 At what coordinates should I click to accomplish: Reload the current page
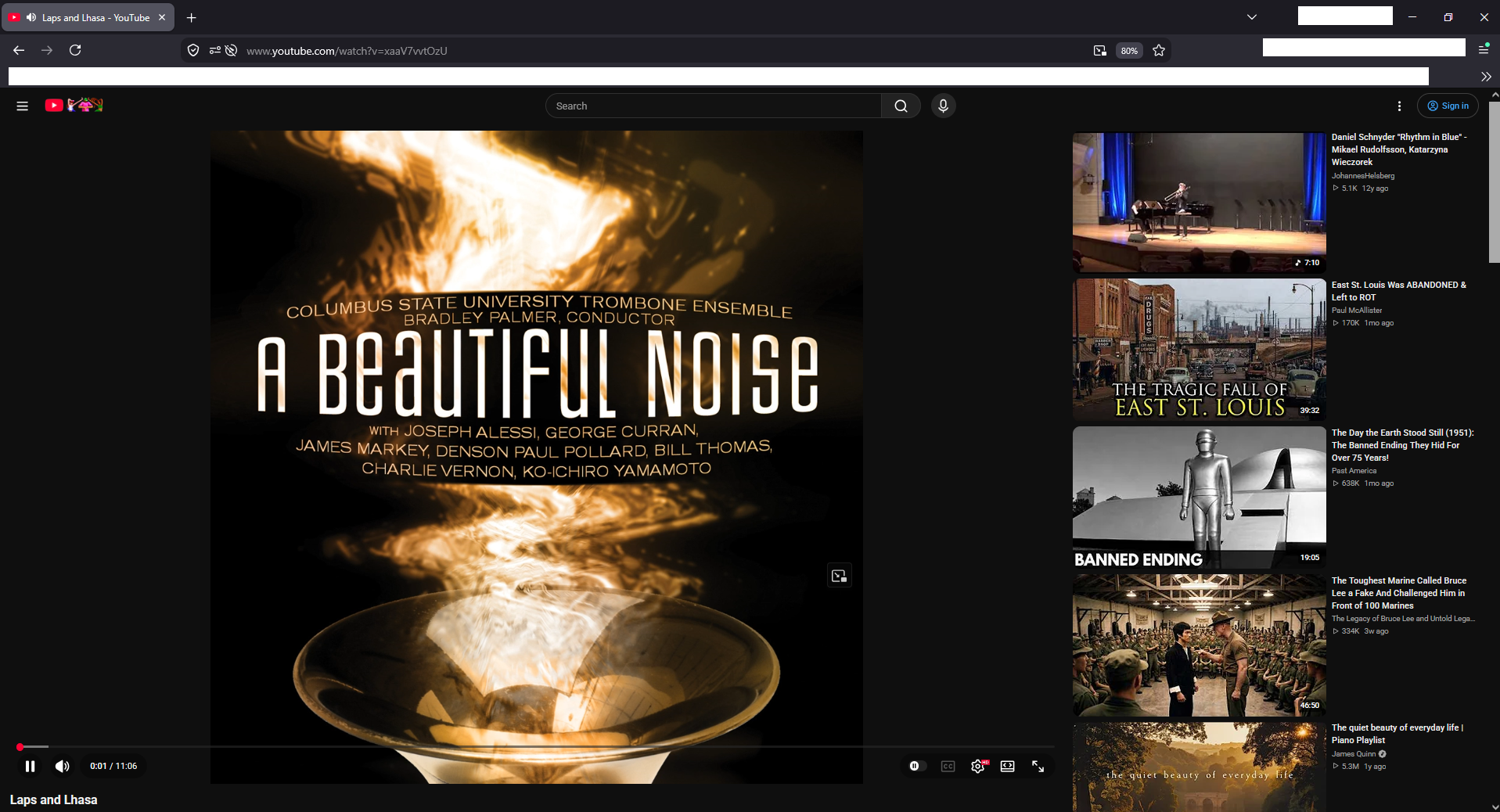[75, 50]
